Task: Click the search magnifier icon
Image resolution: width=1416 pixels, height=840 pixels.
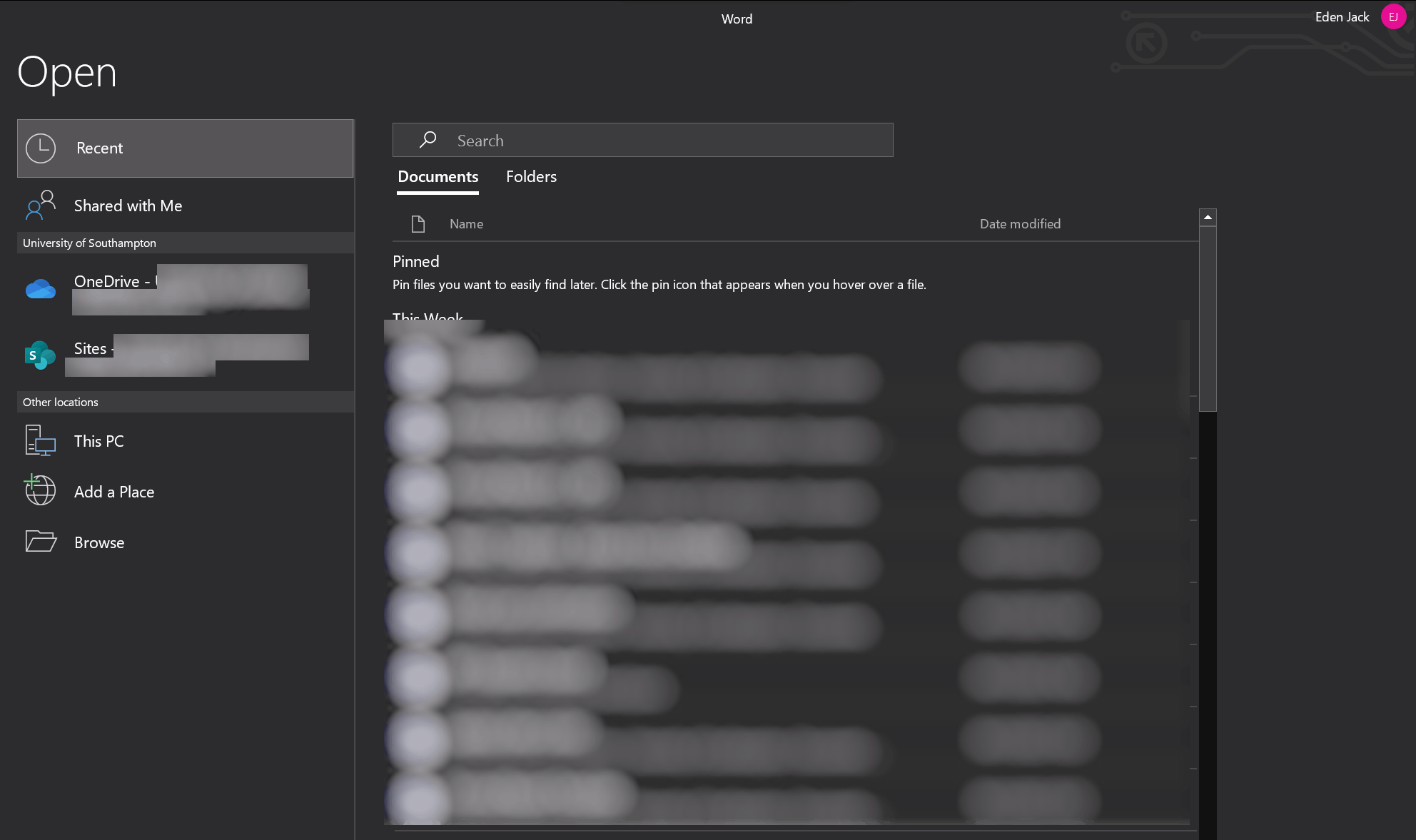Action: pyautogui.click(x=427, y=140)
